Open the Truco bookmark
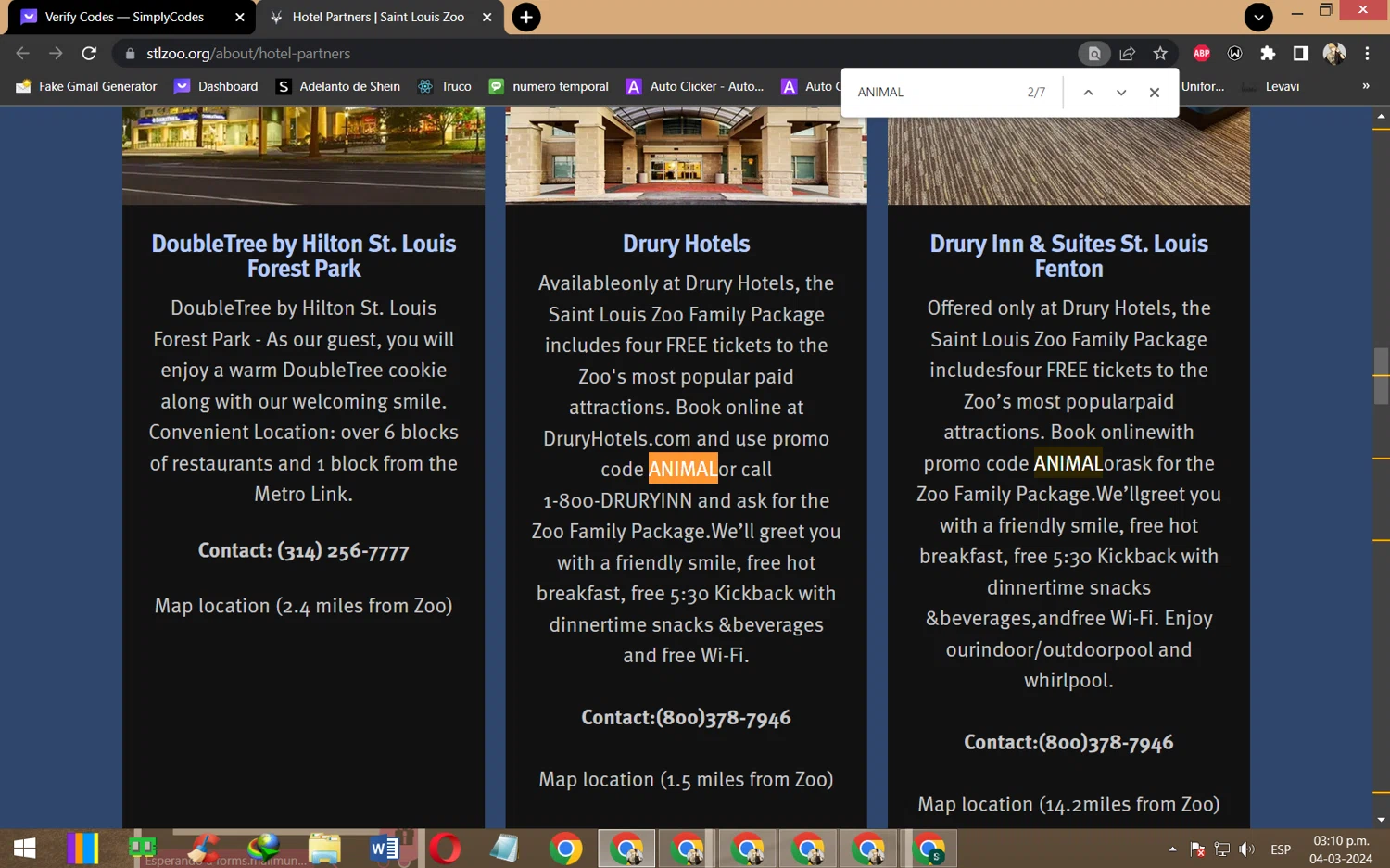 [x=445, y=86]
